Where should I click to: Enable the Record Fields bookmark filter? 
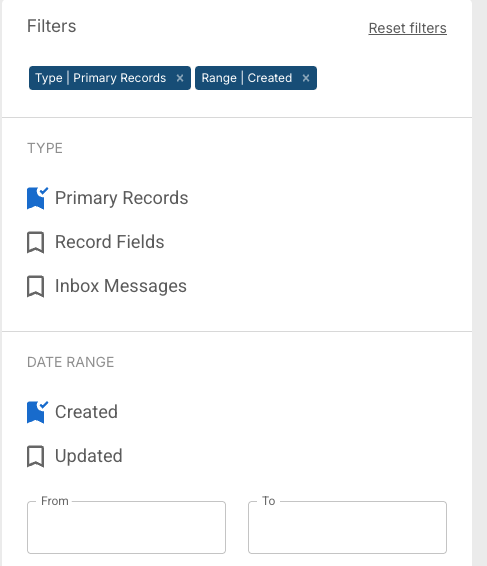coord(36,242)
